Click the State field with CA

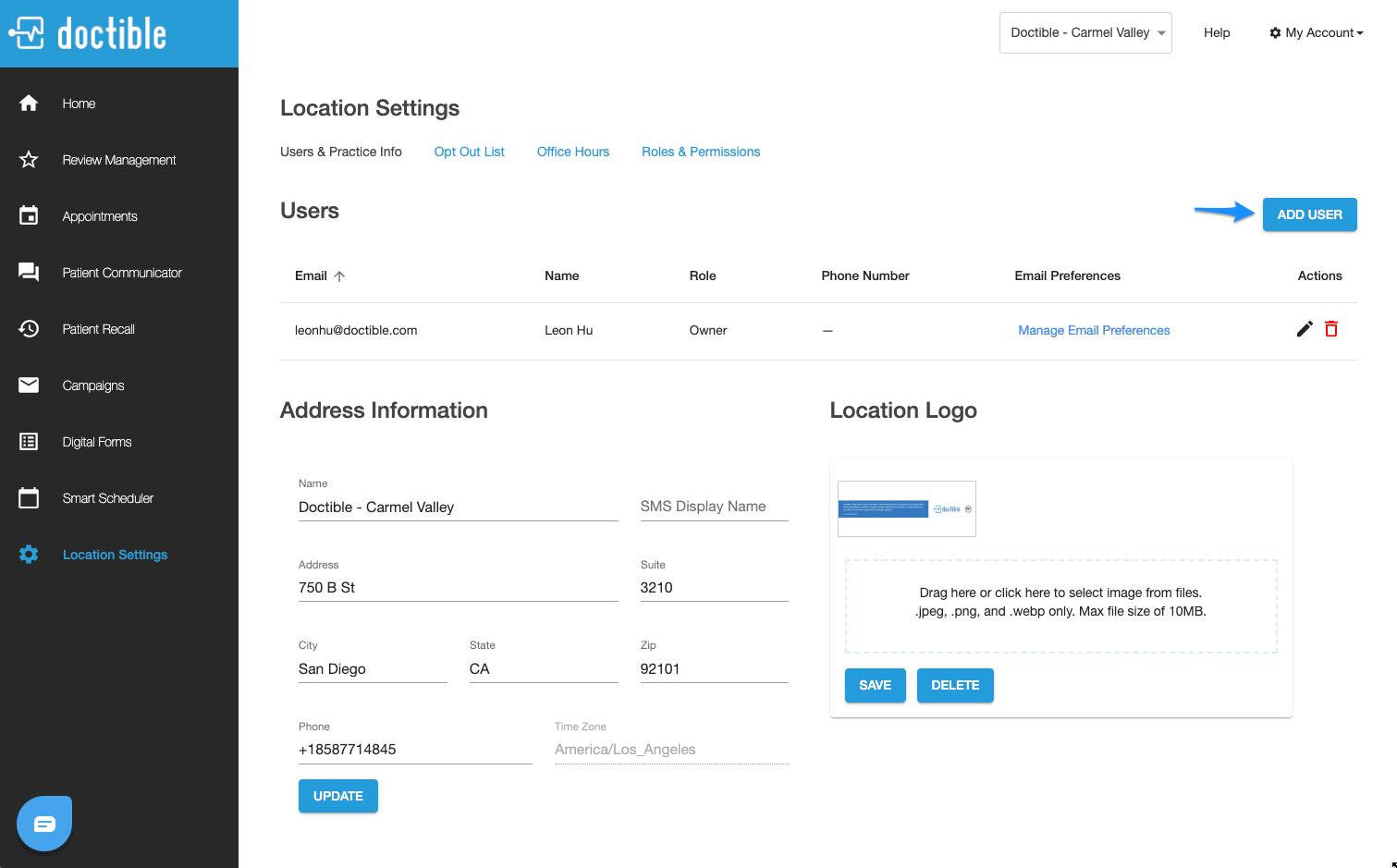(x=544, y=669)
